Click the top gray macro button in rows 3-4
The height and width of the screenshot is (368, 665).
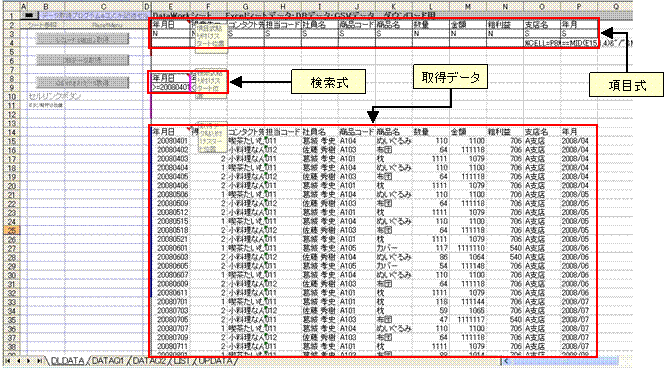click(x=82, y=39)
